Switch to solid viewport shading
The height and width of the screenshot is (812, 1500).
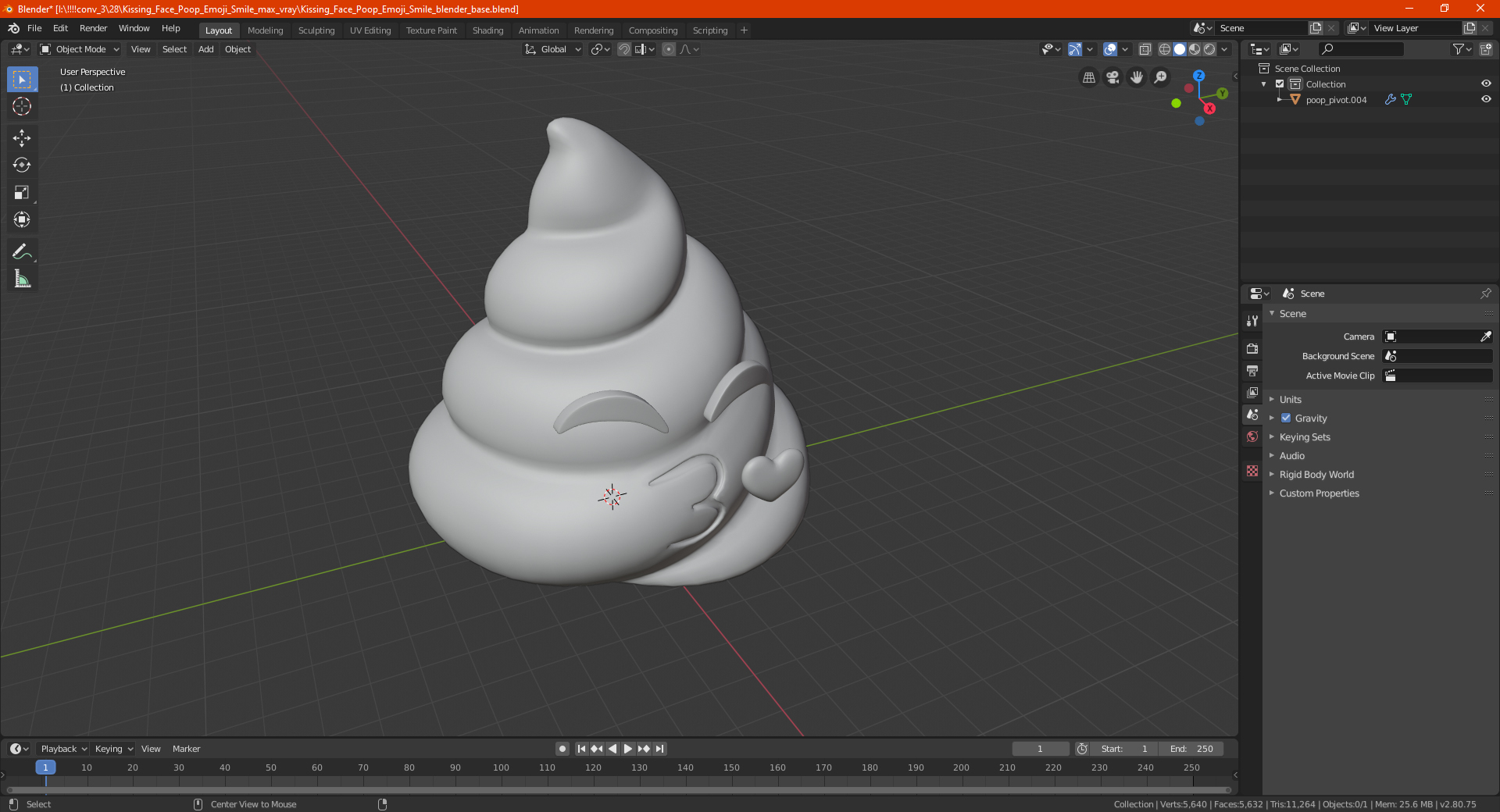tap(1180, 49)
